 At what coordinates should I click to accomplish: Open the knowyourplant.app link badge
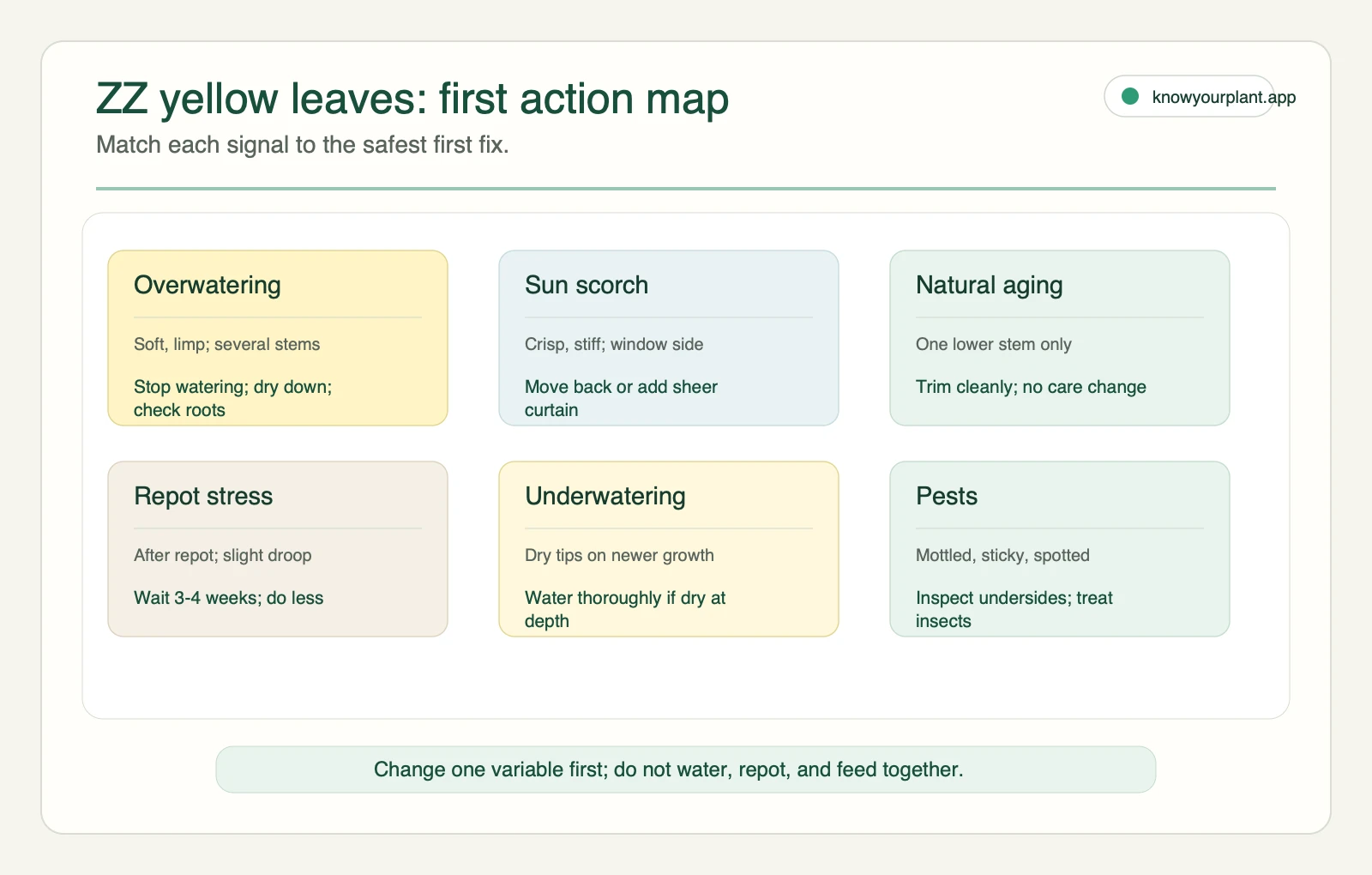tap(1188, 96)
